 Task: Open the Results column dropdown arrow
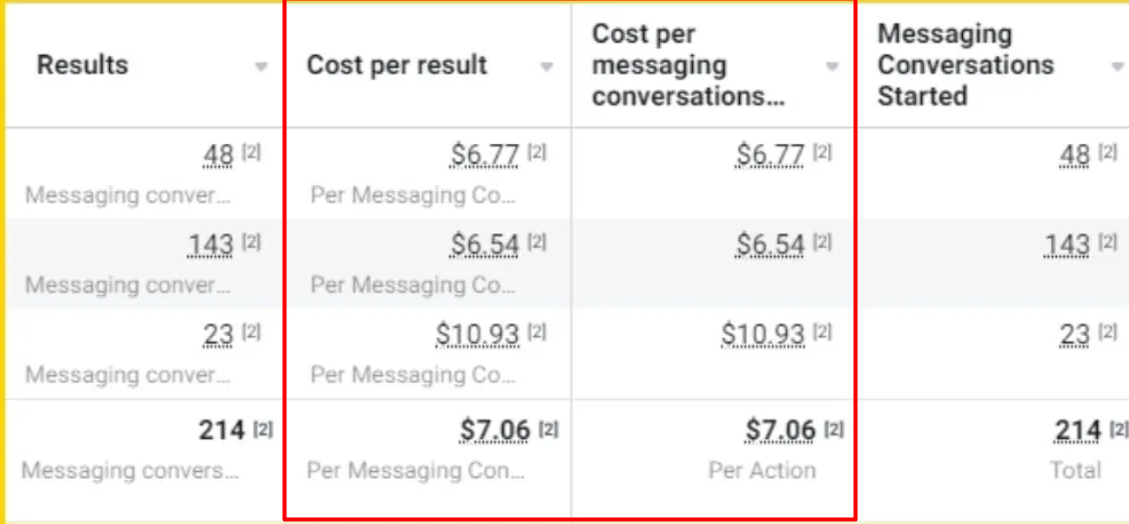pos(261,68)
